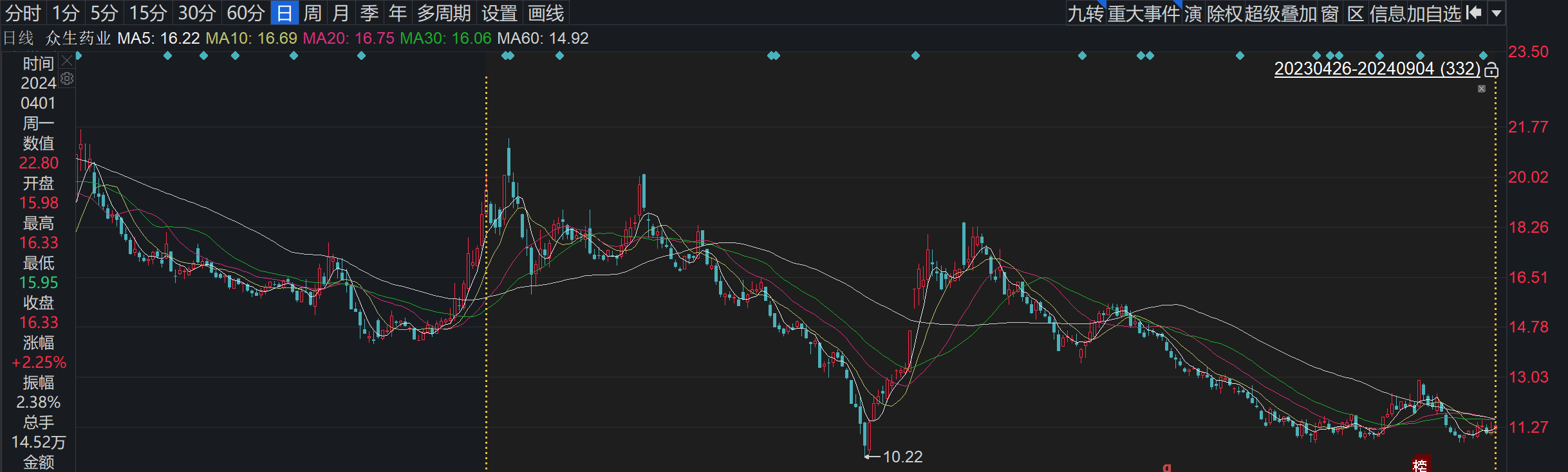1568x472 pixels.
Task: Open the 设置 chart settings
Action: [499, 13]
